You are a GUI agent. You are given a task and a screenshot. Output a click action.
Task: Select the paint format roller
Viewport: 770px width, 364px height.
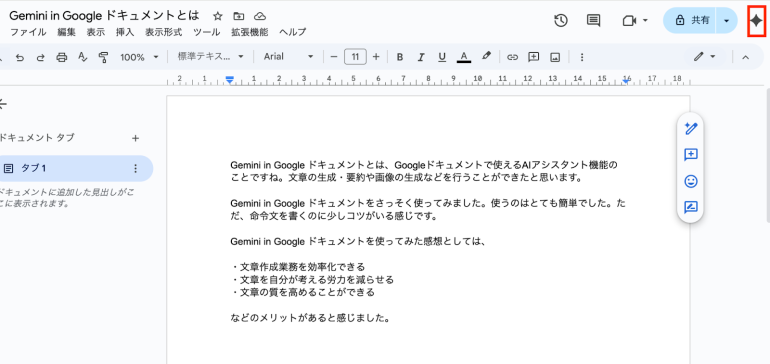pos(103,57)
